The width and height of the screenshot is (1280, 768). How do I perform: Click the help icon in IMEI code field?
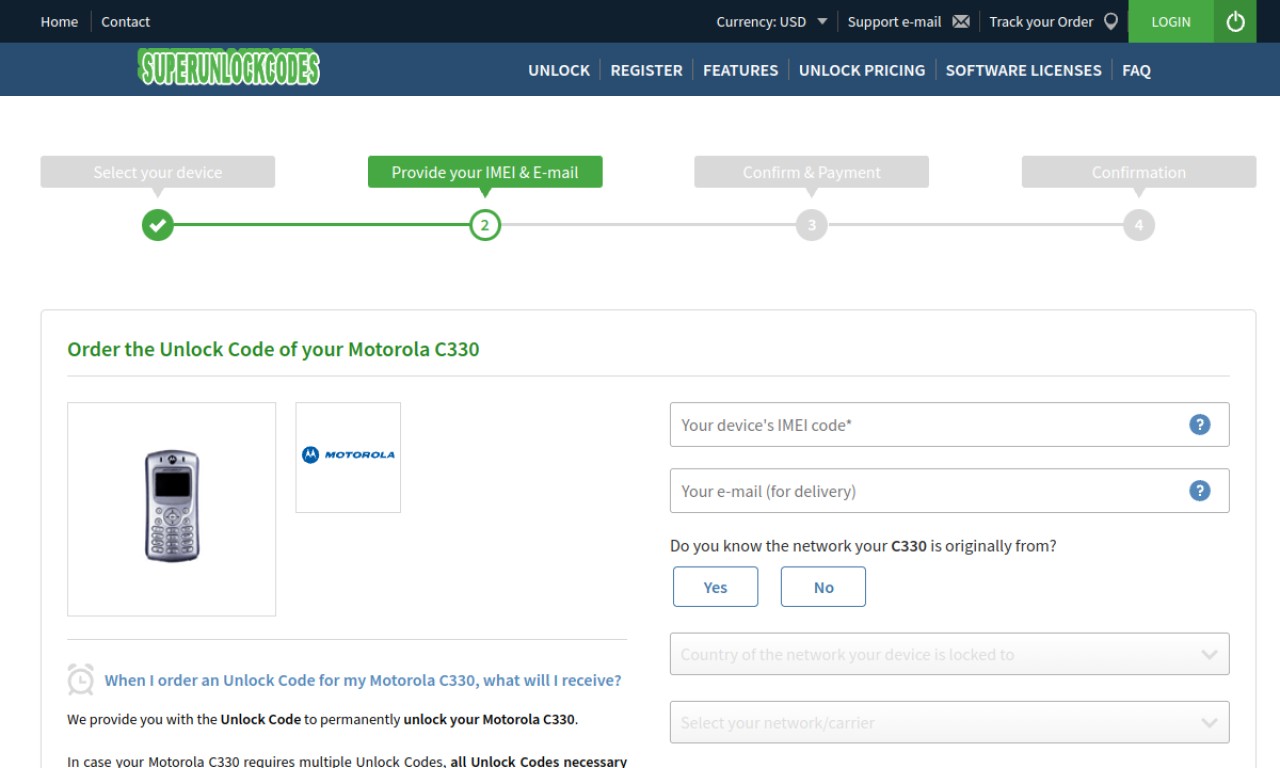coord(1199,424)
